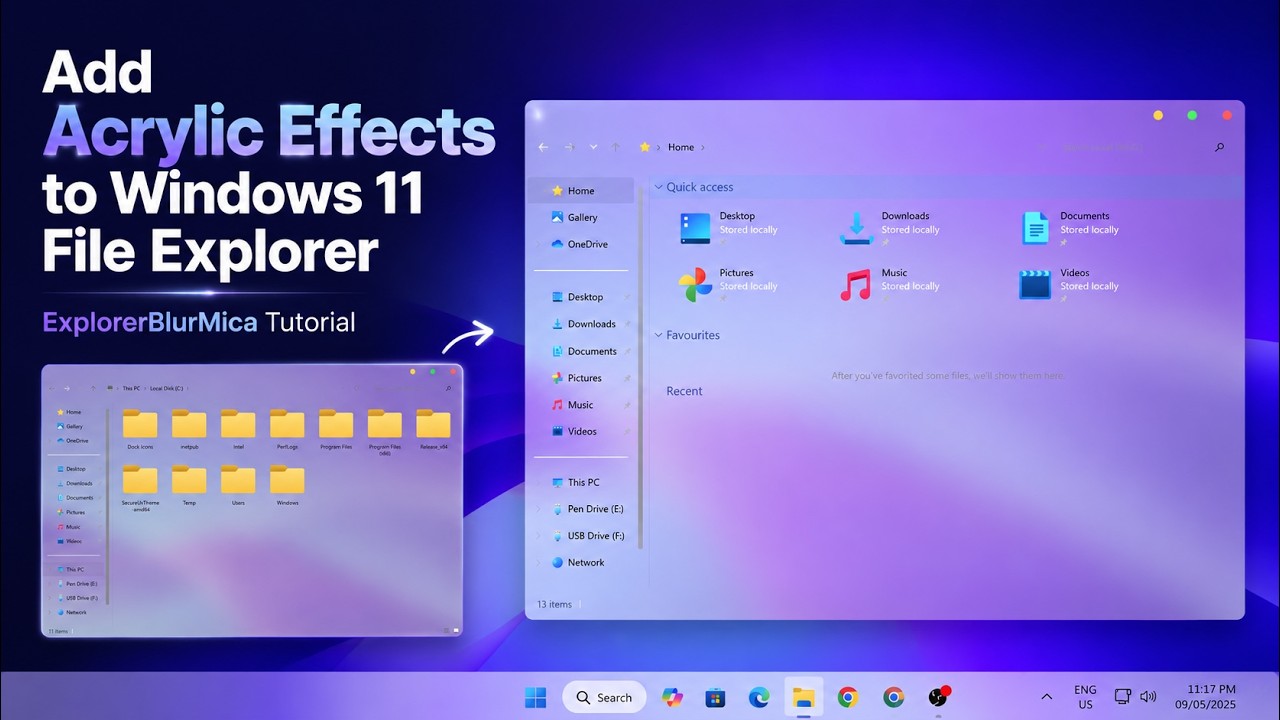Open the Downloads folder icon in Quick access
The width and height of the screenshot is (1280, 720).
point(856,228)
